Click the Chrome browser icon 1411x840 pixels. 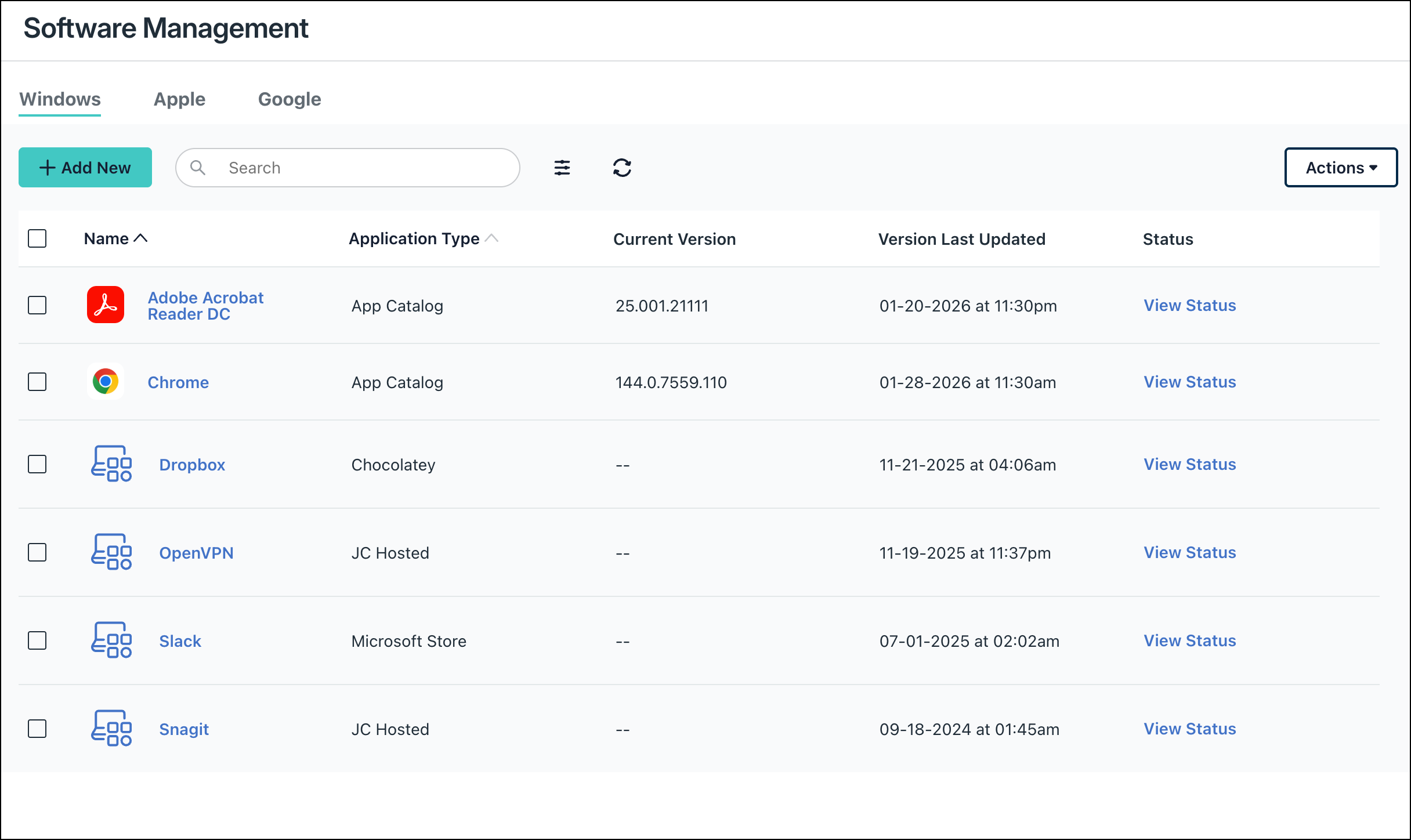point(106,382)
